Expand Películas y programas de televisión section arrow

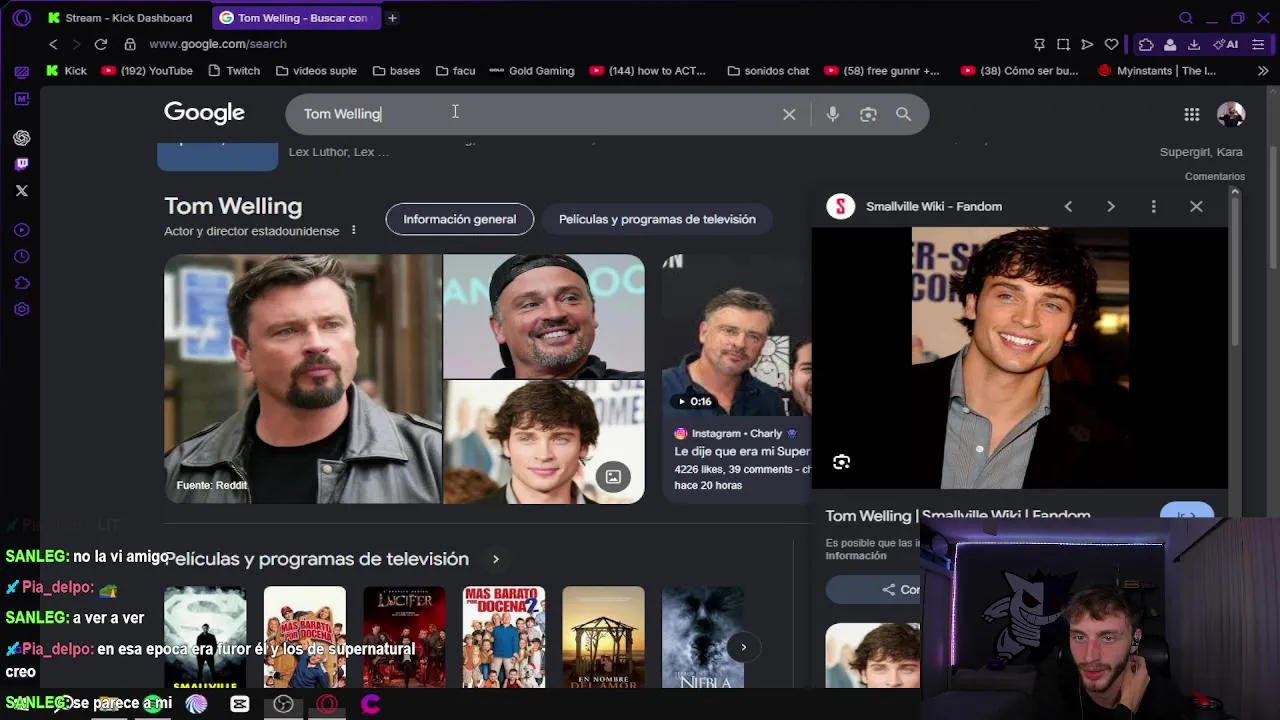pyautogui.click(x=495, y=559)
